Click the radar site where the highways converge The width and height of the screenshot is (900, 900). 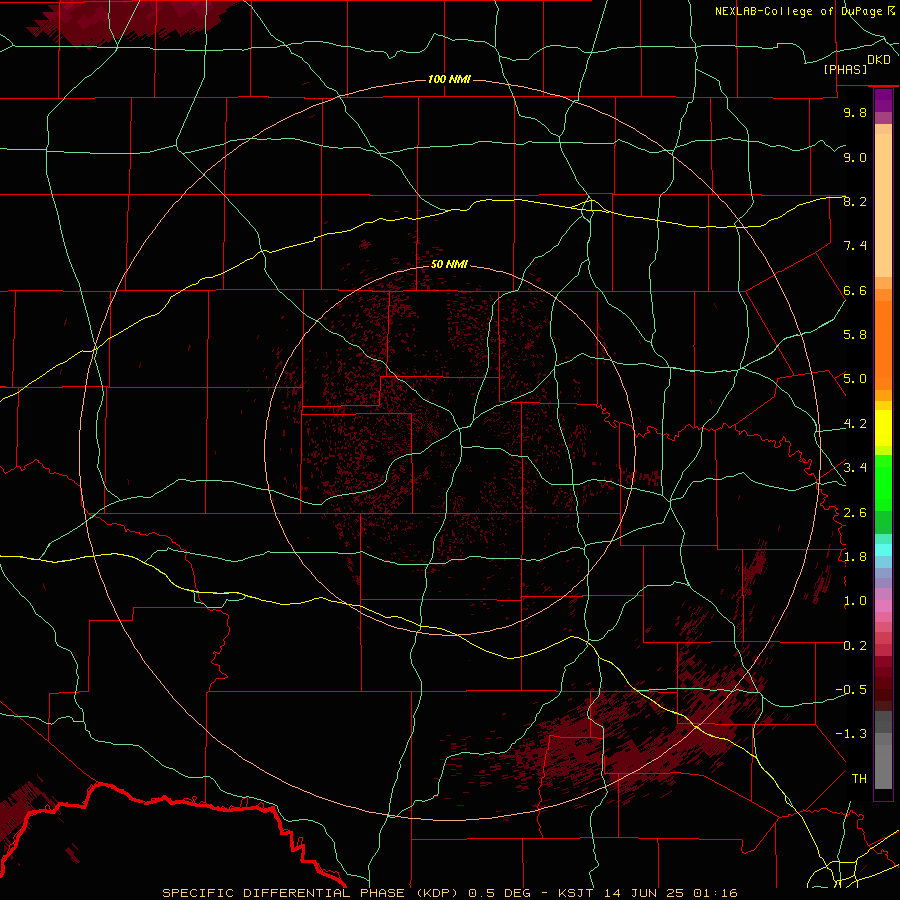click(x=460, y=428)
